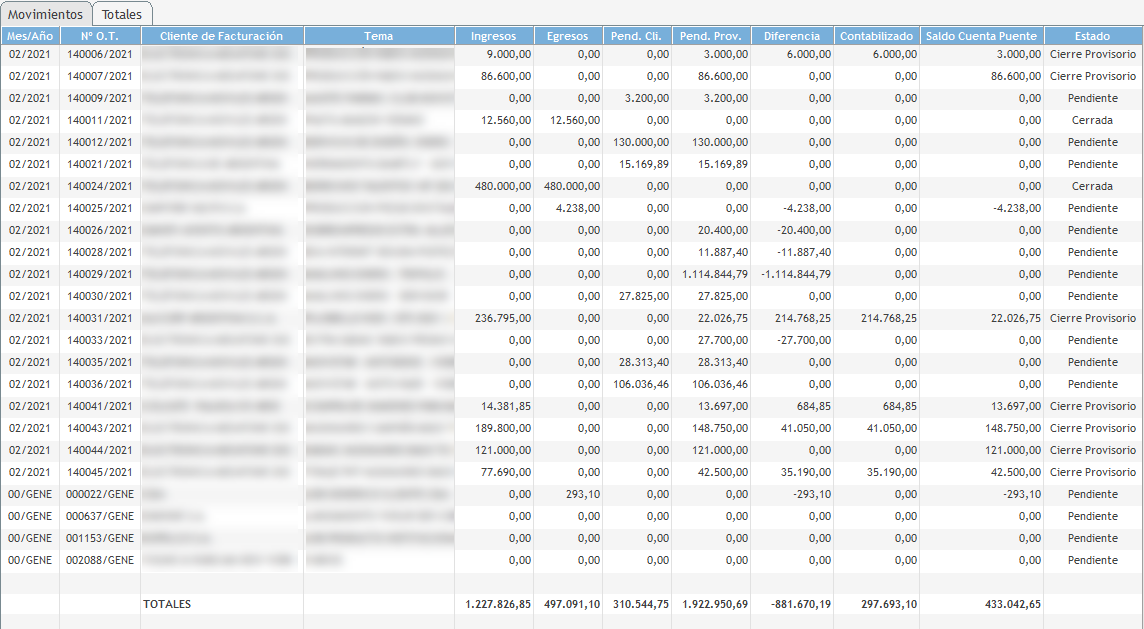The width and height of the screenshot is (1144, 629).
Task: Sort by Diferencia column header
Action: tap(792, 36)
